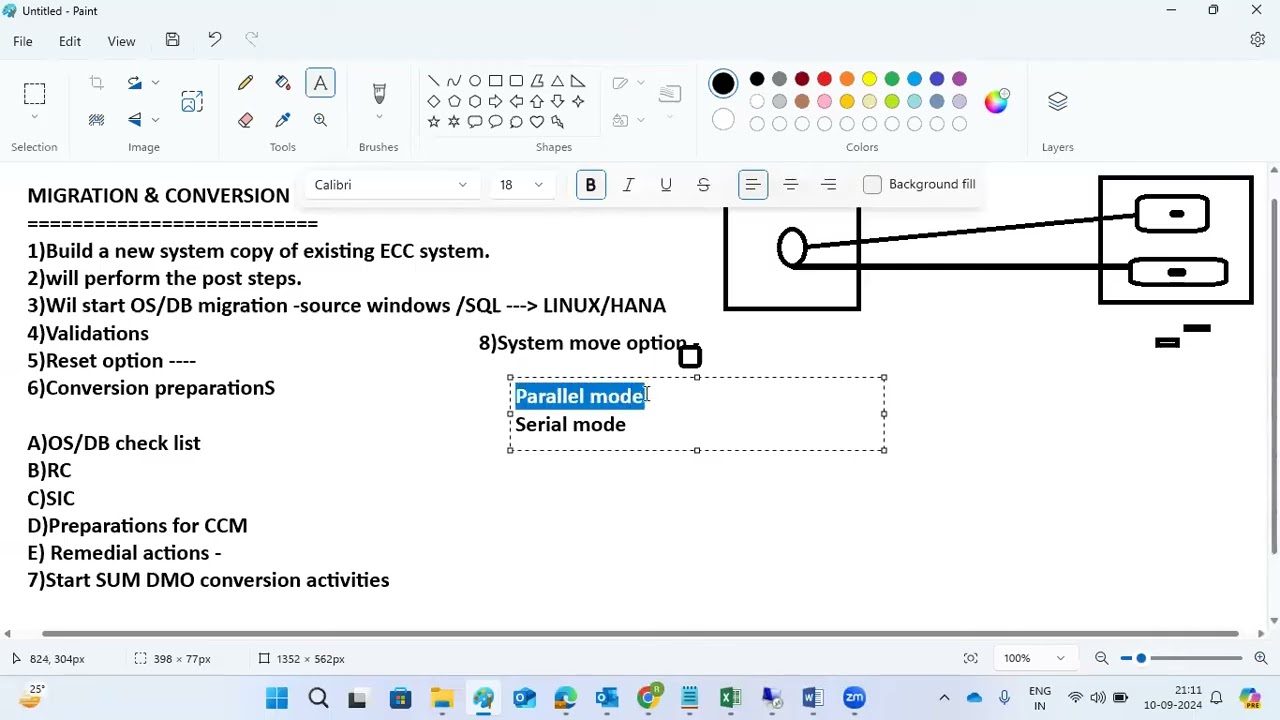The height and width of the screenshot is (720, 1280).
Task: Toggle Italic text formatting
Action: [x=628, y=185]
